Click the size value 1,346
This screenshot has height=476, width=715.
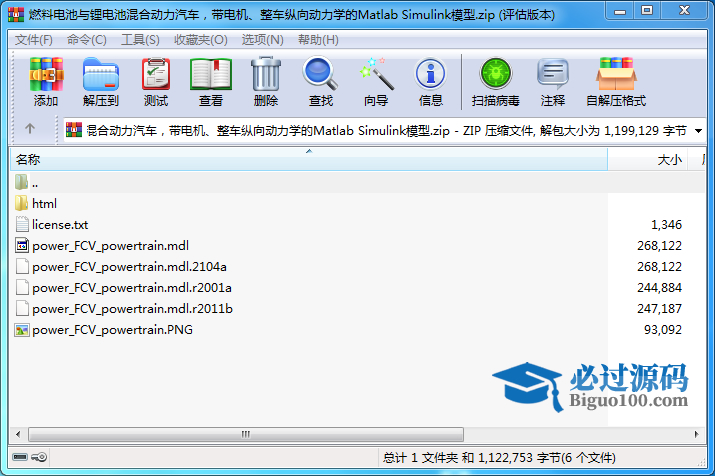tap(666, 225)
